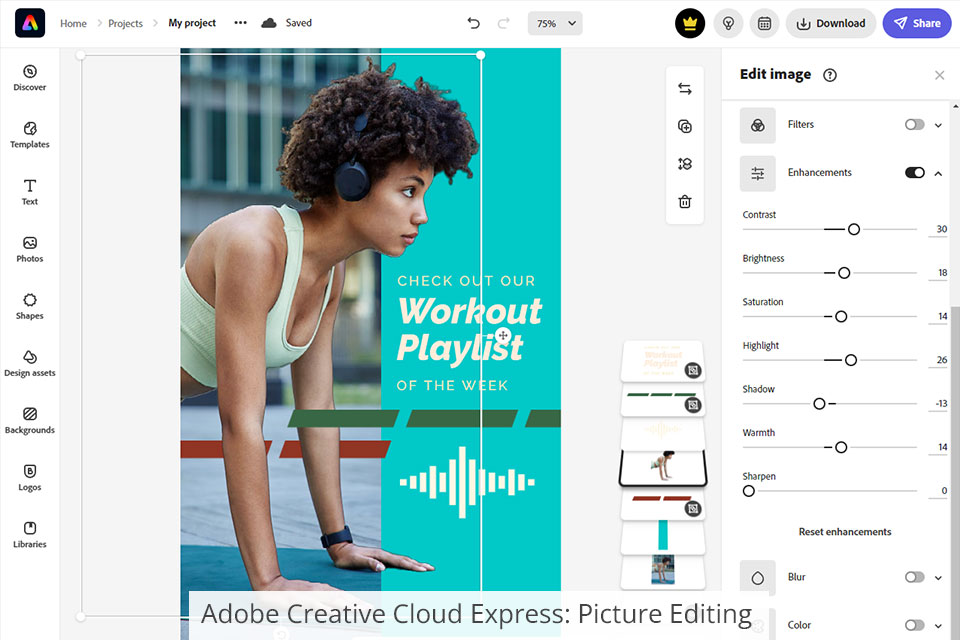
Task: Expand the Blur section
Action: [938, 578]
